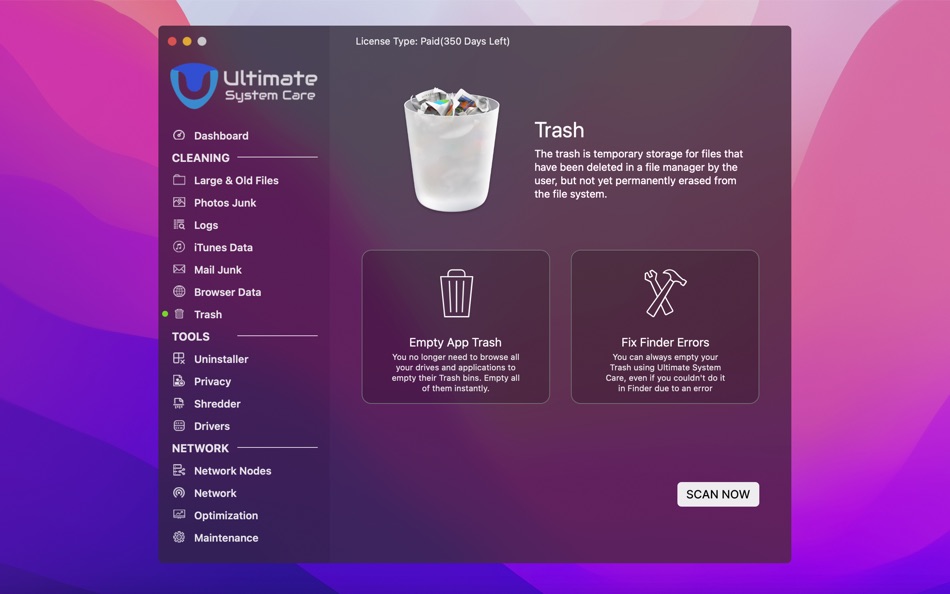The width and height of the screenshot is (950, 594).
Task: Click the large Trash heading text
Action: click(559, 130)
